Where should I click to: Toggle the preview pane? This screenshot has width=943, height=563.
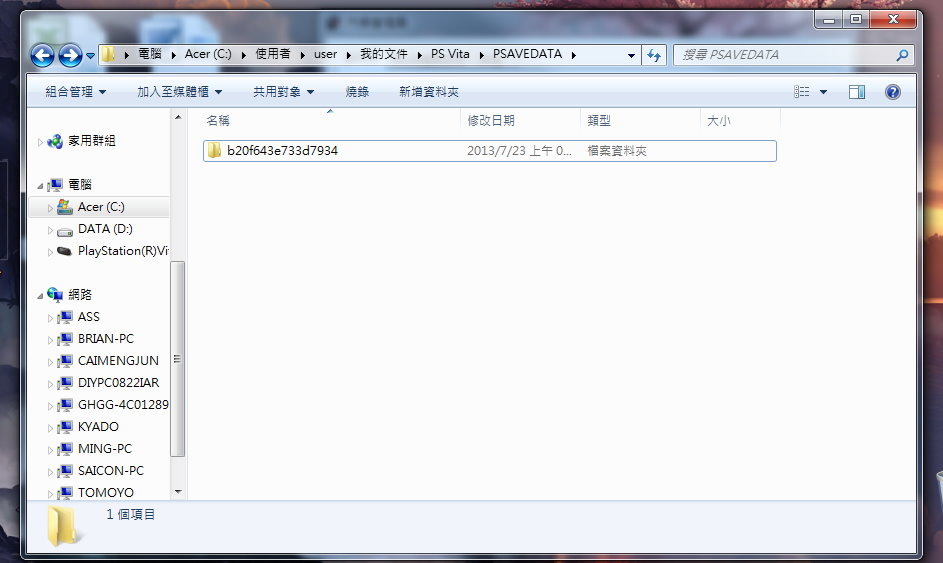click(857, 92)
